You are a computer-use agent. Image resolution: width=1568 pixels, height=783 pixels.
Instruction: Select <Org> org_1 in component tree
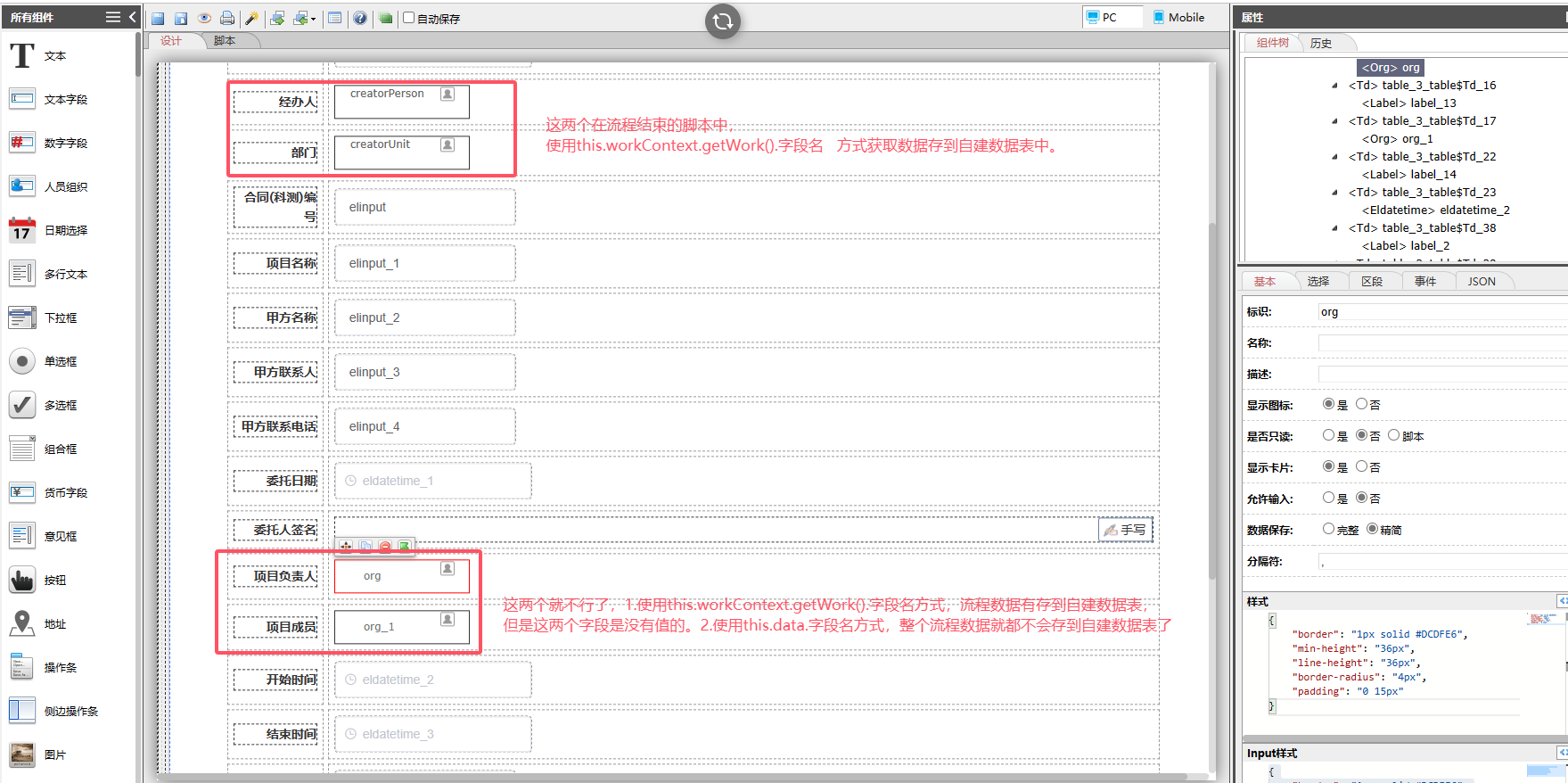[x=1397, y=139]
